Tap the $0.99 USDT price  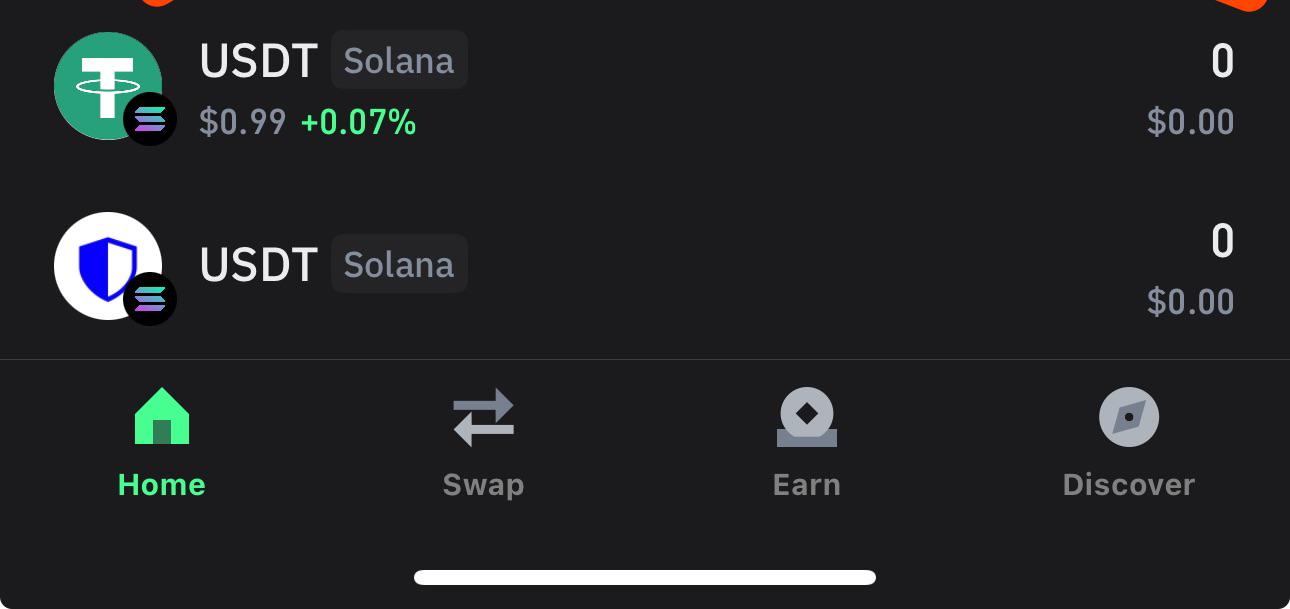(243, 121)
